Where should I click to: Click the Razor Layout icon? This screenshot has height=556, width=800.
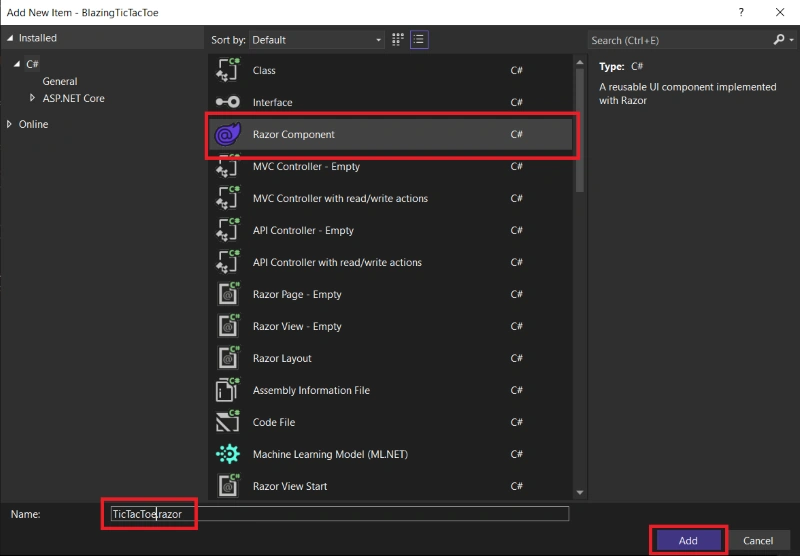point(228,358)
